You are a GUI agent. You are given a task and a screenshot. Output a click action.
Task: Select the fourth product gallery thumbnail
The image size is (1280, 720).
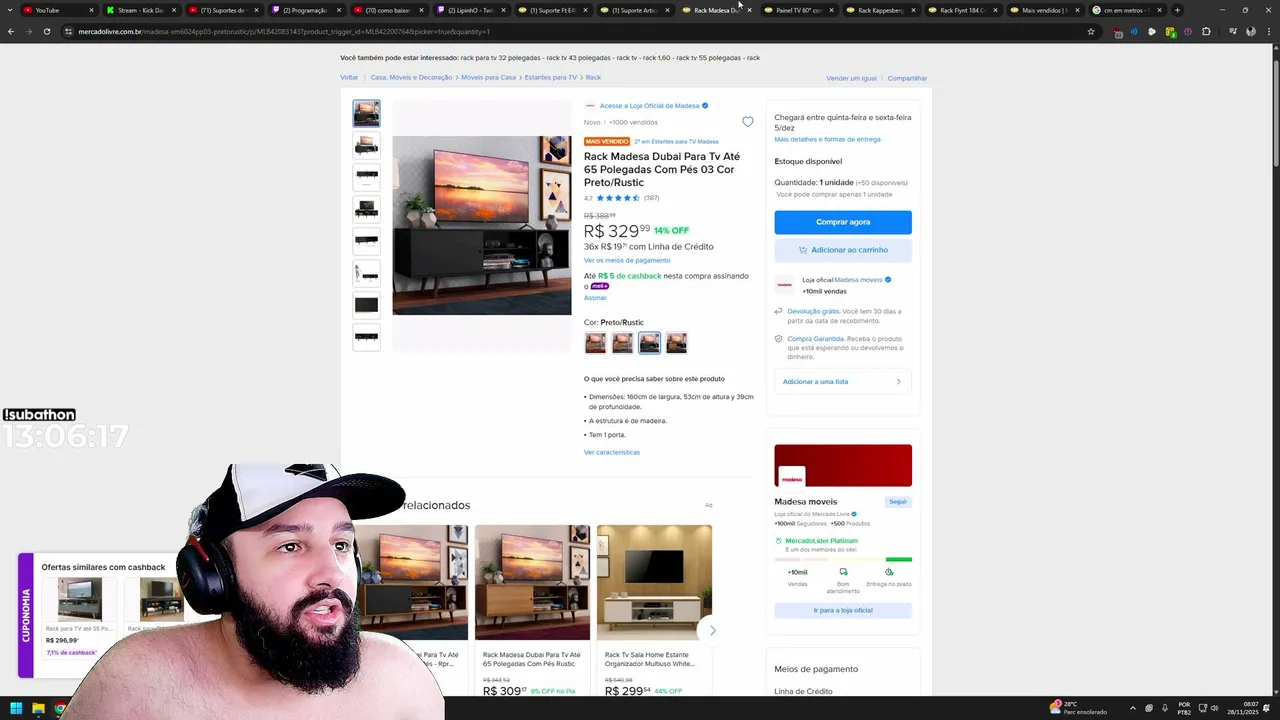[x=366, y=209]
